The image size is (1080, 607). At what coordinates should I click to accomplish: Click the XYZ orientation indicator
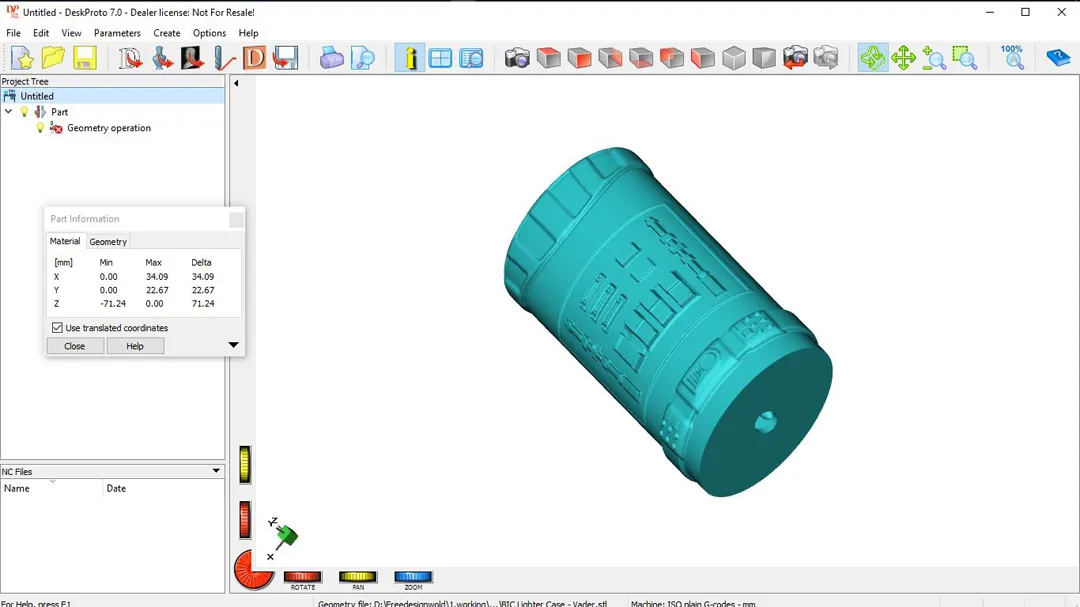(x=282, y=537)
